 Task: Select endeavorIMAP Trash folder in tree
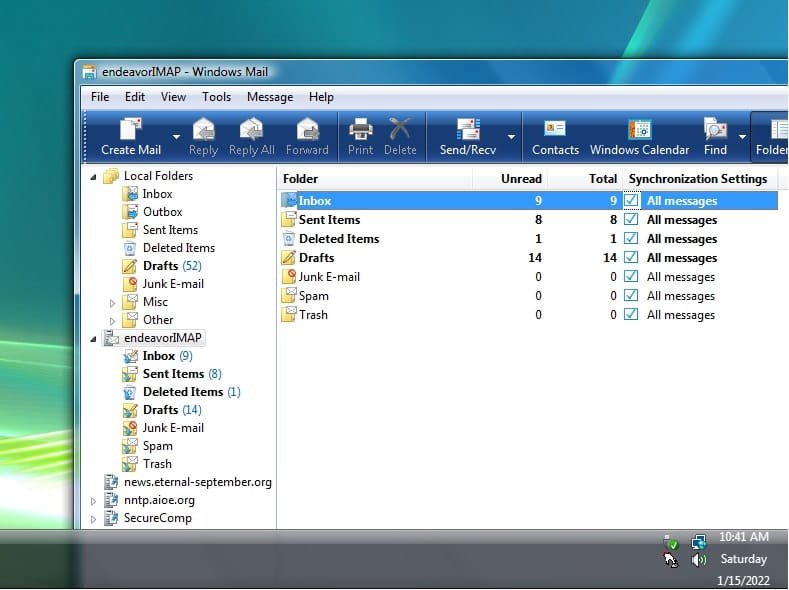point(147,464)
